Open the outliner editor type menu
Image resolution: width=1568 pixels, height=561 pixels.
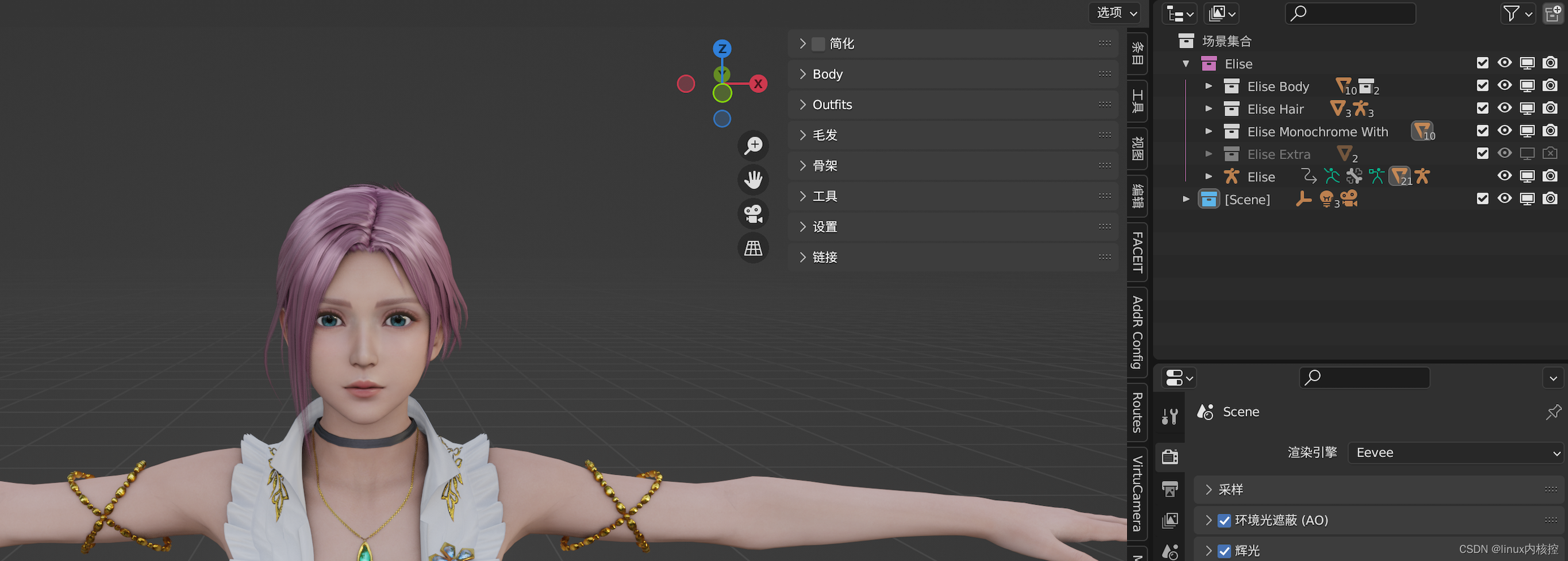[1179, 13]
